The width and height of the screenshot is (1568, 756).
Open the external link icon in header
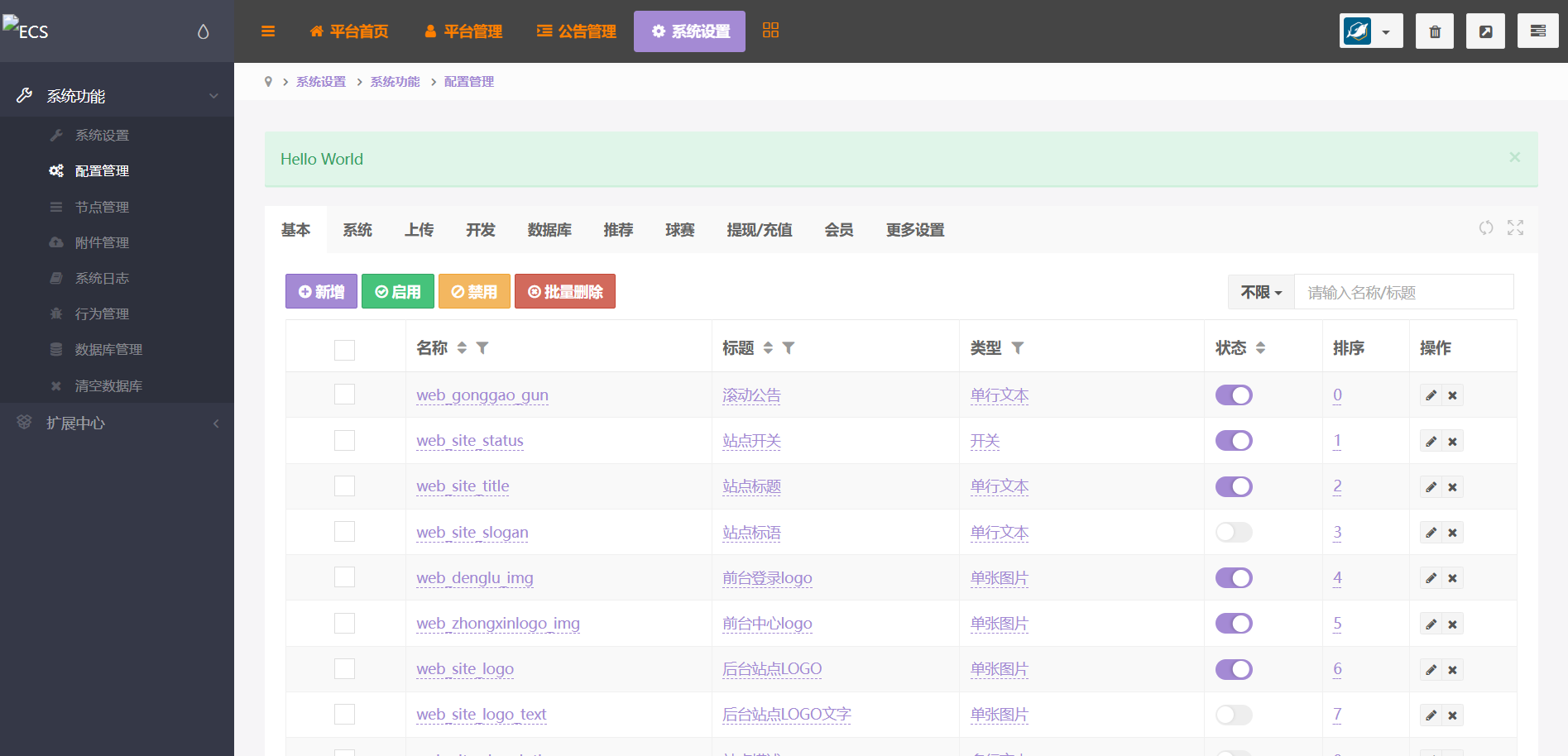coord(1486,31)
